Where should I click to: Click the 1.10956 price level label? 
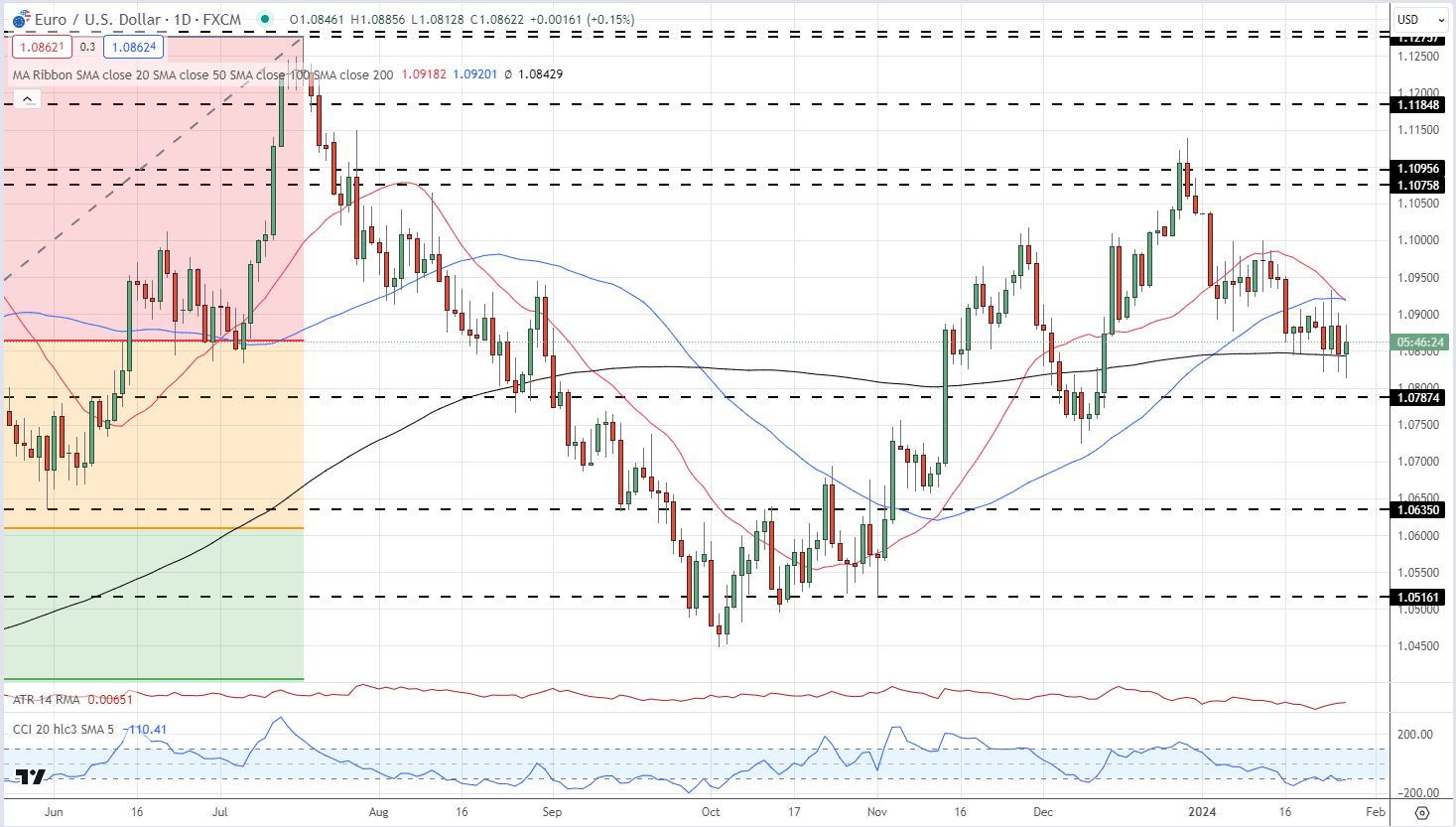pyautogui.click(x=1418, y=169)
